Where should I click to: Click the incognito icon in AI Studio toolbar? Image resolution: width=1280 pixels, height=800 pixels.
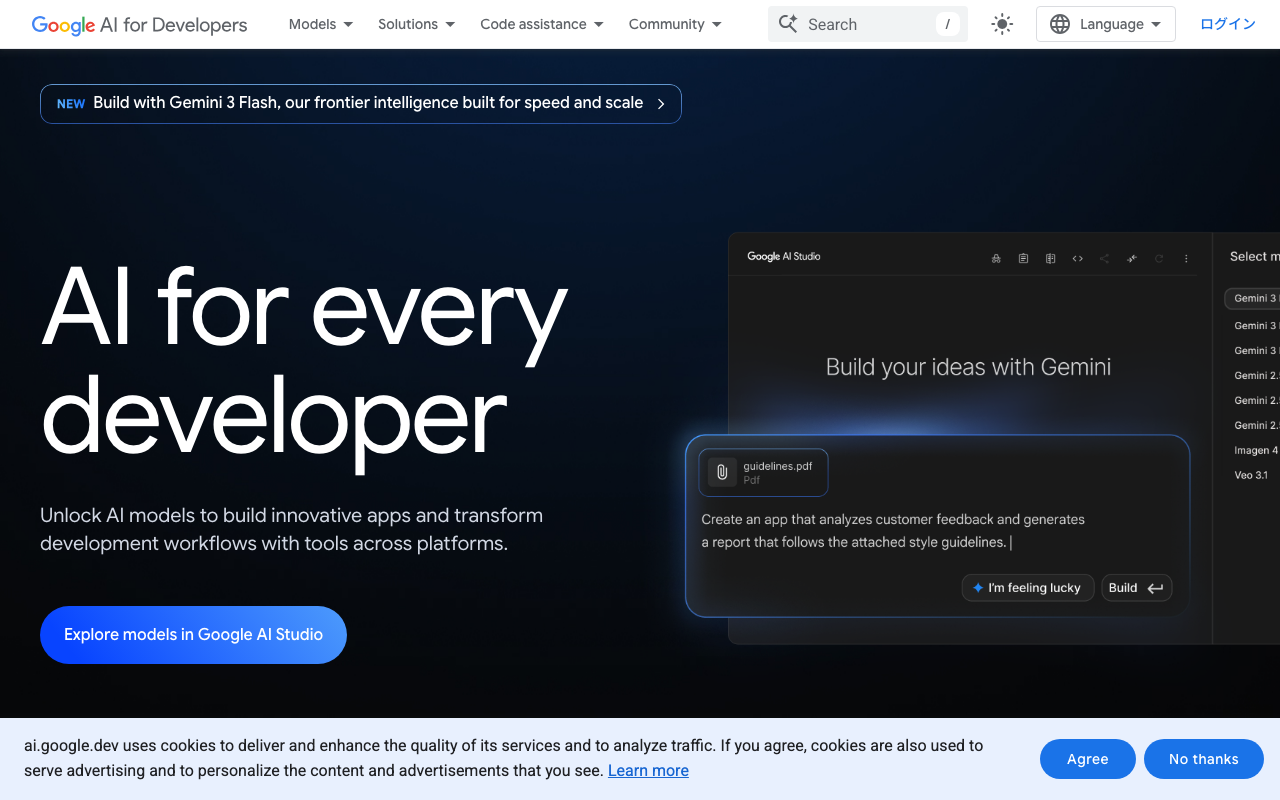click(x=996, y=258)
